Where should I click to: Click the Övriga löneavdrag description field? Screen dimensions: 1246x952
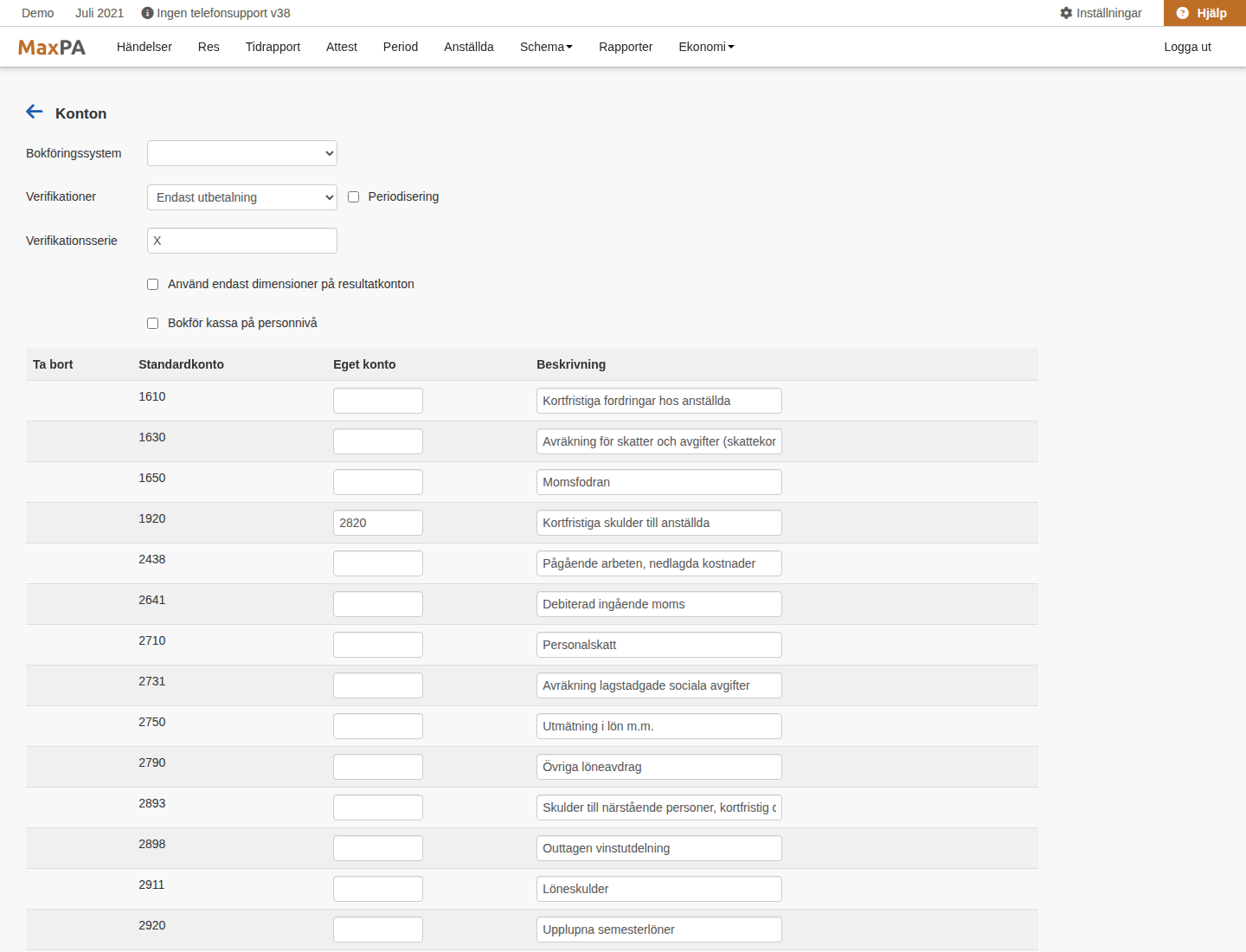tap(659, 767)
